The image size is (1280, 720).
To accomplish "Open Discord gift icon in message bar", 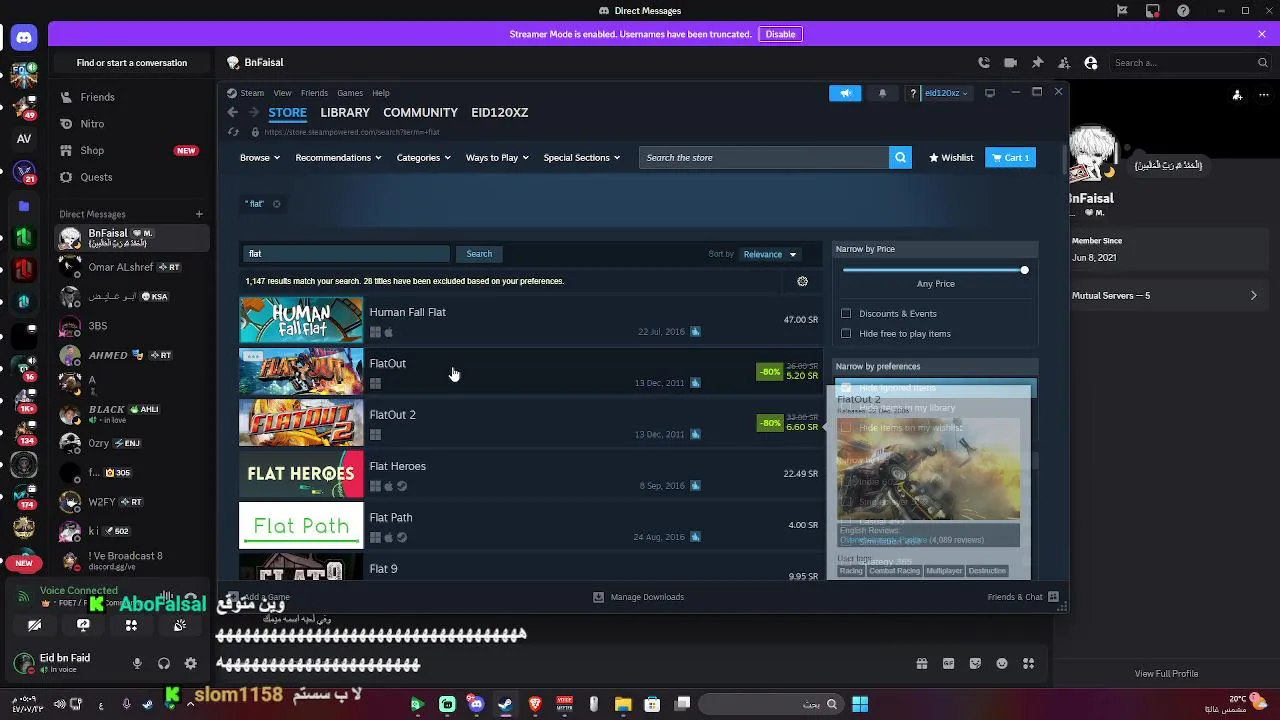I will 922,663.
